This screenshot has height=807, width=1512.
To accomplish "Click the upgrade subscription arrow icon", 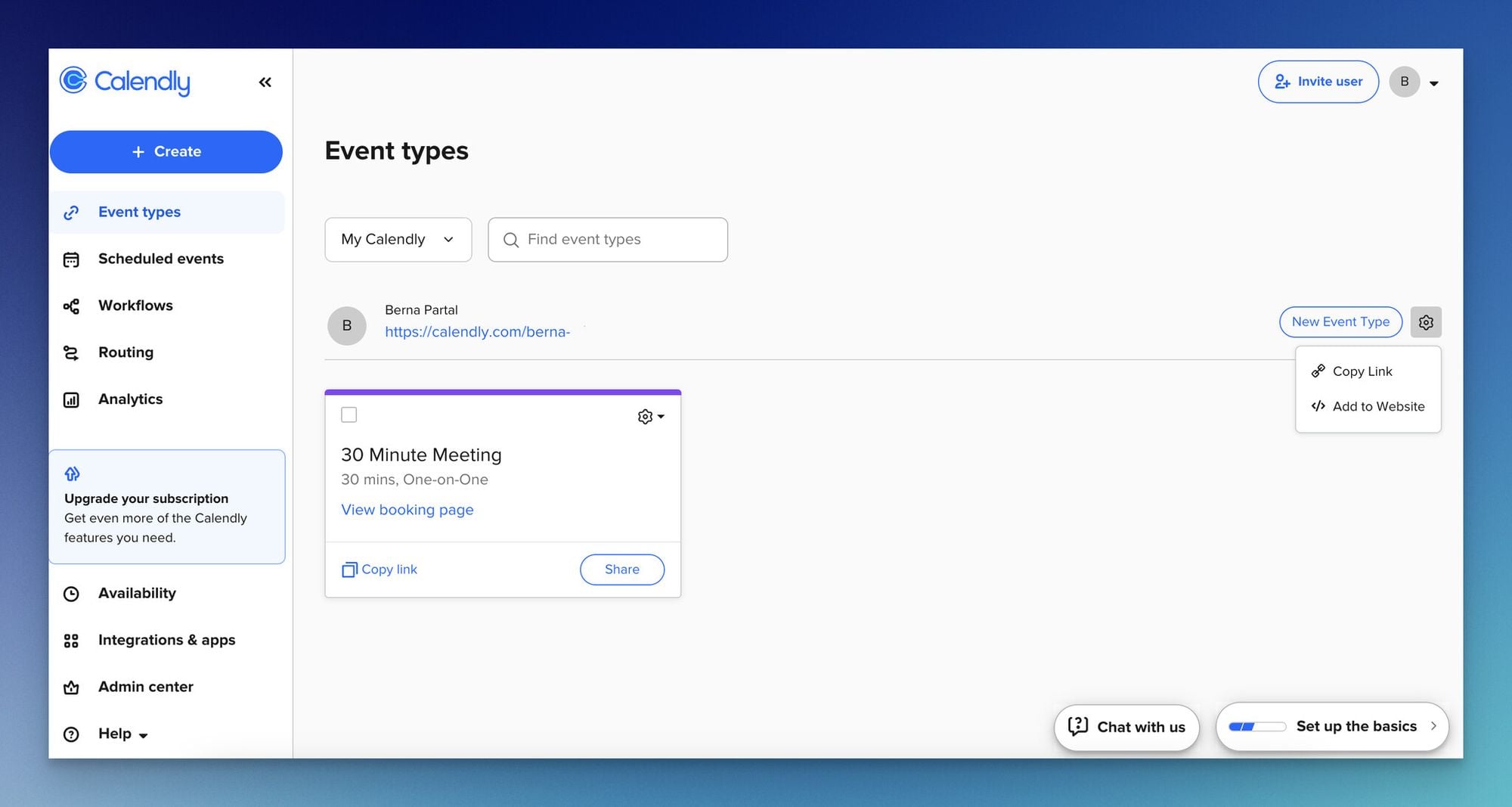I will [x=73, y=473].
